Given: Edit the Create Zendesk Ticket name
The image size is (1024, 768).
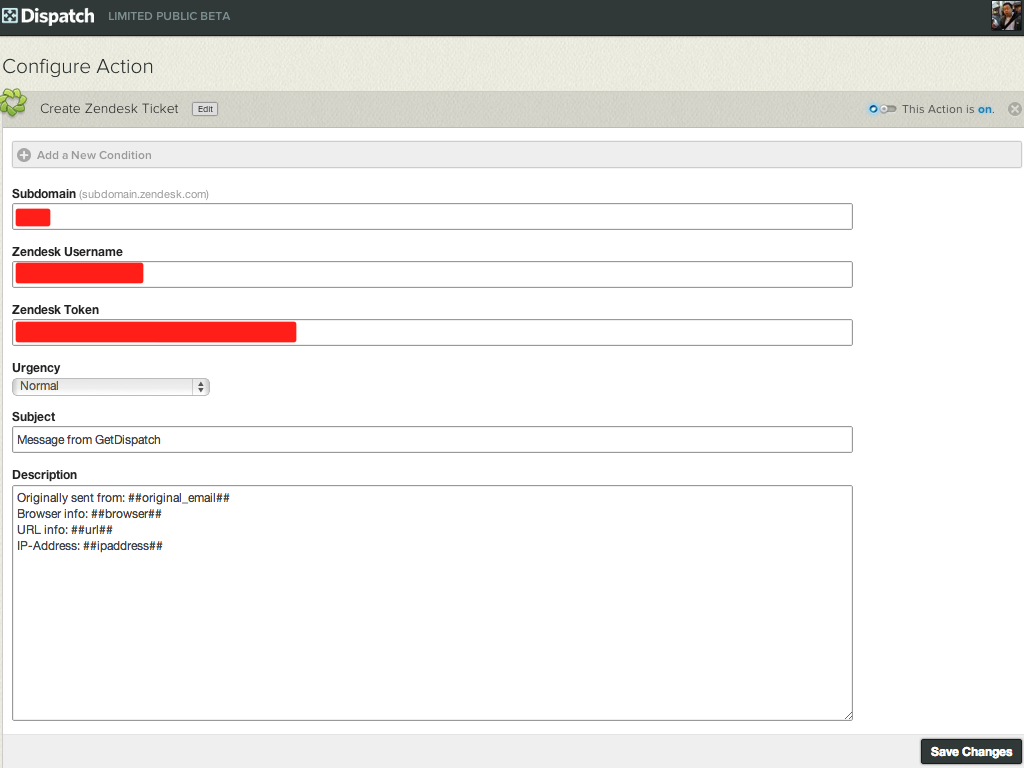Looking at the screenshot, I should point(204,109).
